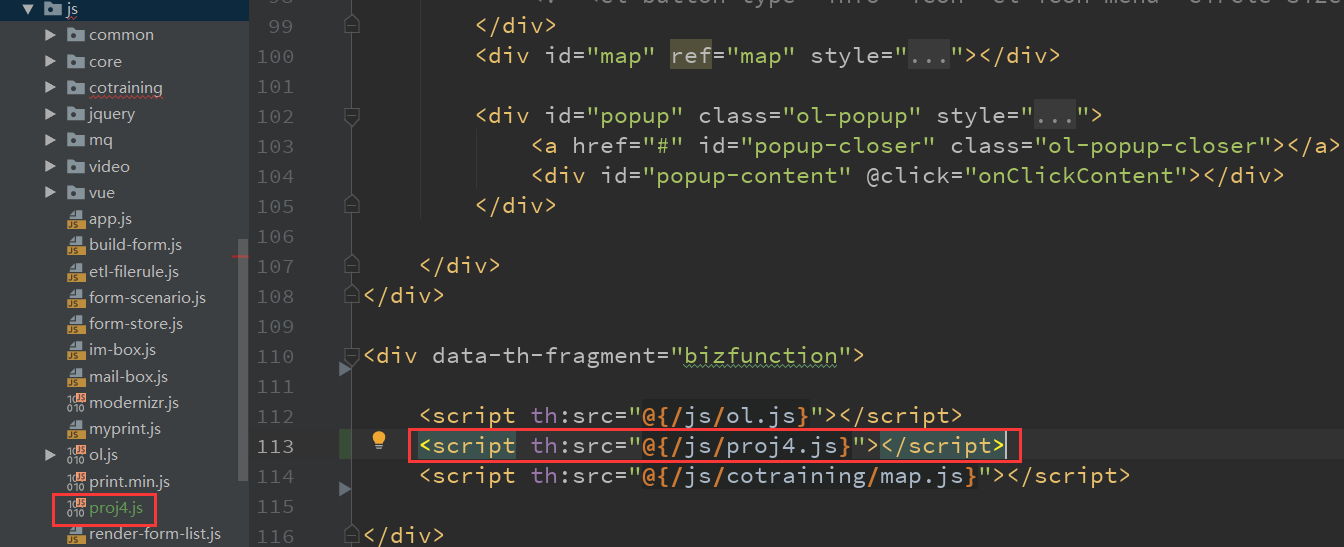Click the fold marker on line 116
Screen dimensions: 1344x547
tap(350, 536)
